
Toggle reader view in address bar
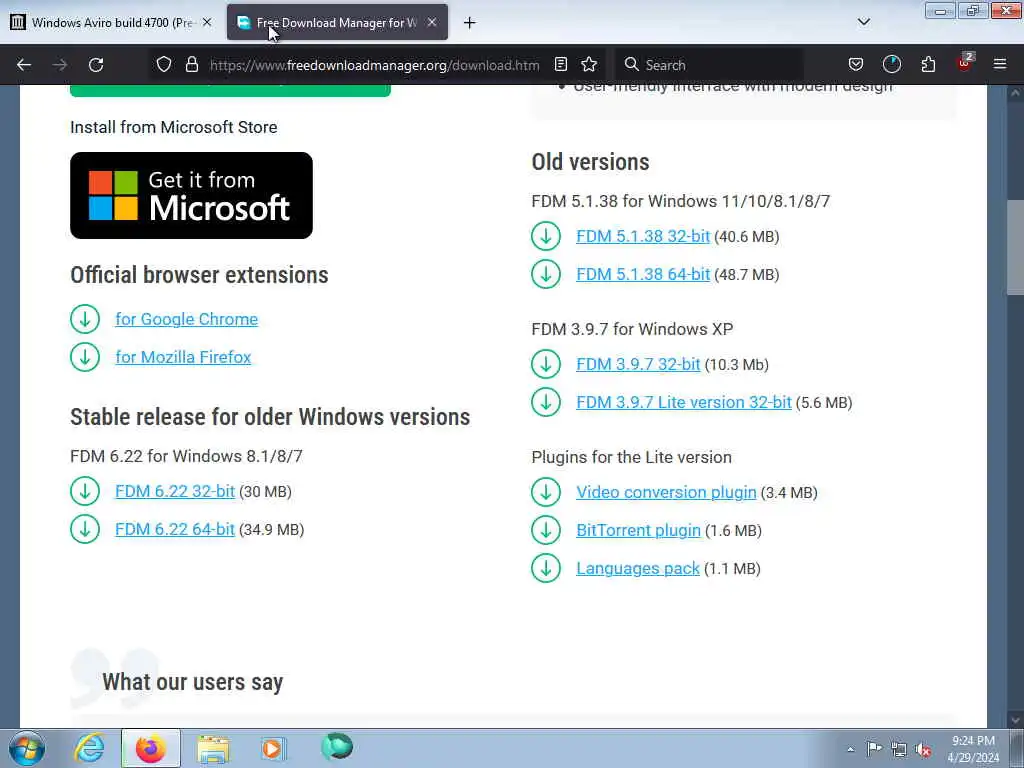coord(560,65)
